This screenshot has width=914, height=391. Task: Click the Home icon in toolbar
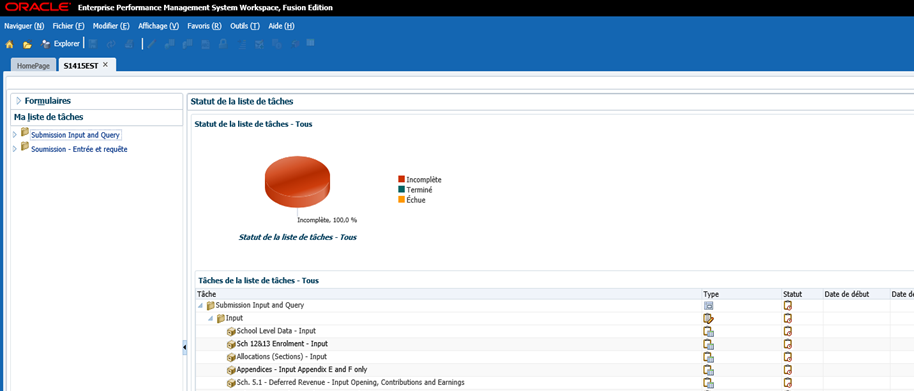tap(9, 44)
